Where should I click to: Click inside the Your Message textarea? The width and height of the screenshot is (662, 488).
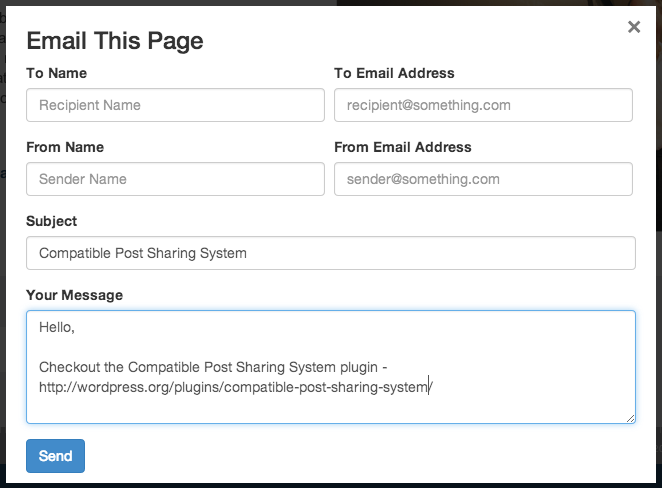click(331, 367)
